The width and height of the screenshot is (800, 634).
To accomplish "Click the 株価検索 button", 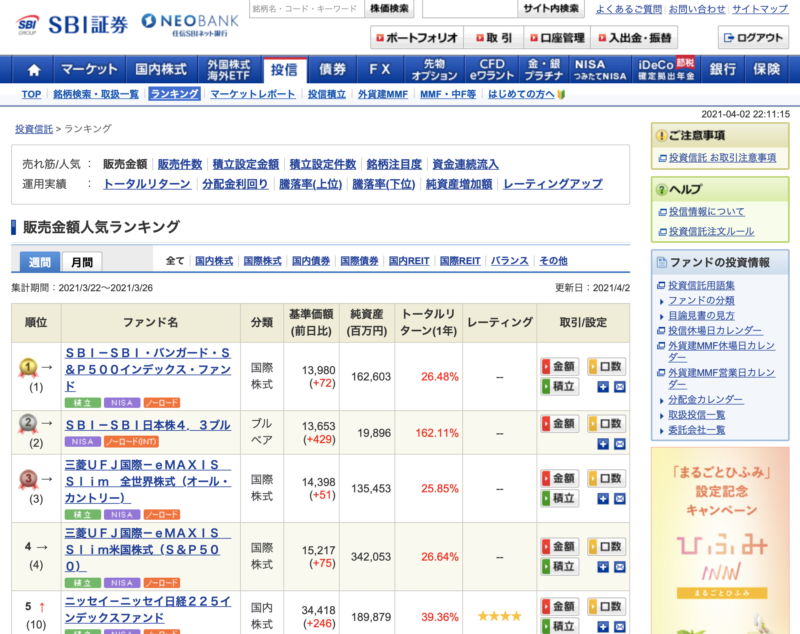I will [389, 8].
